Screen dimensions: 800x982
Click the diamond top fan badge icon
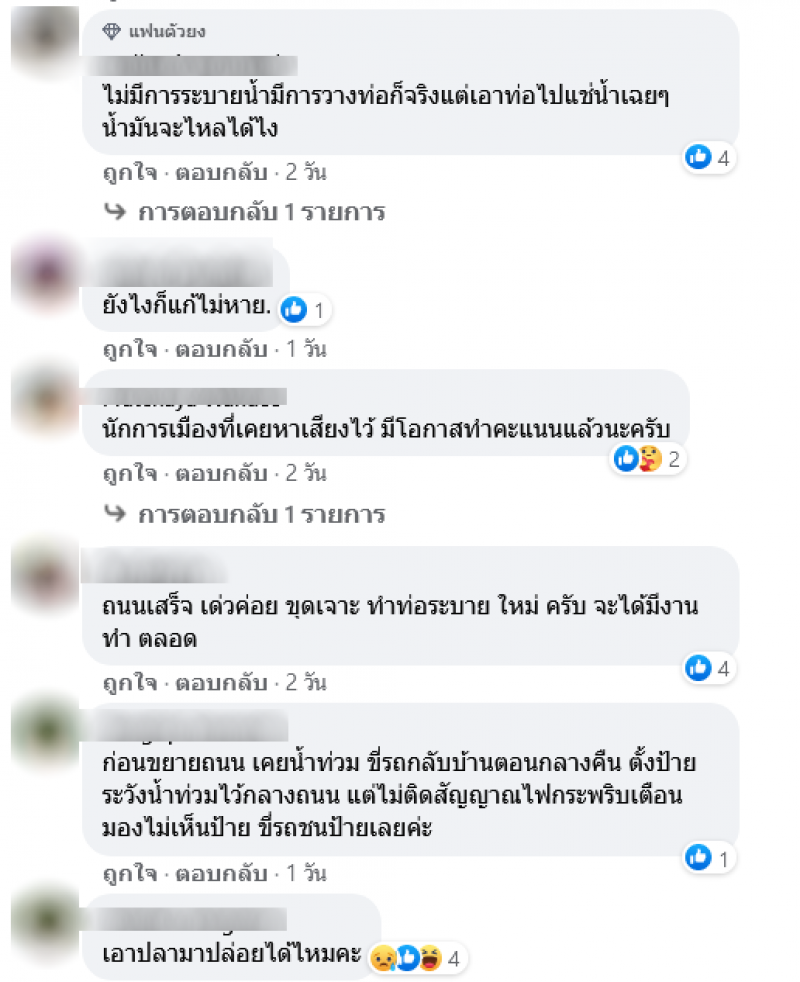pyautogui.click(x=112, y=31)
